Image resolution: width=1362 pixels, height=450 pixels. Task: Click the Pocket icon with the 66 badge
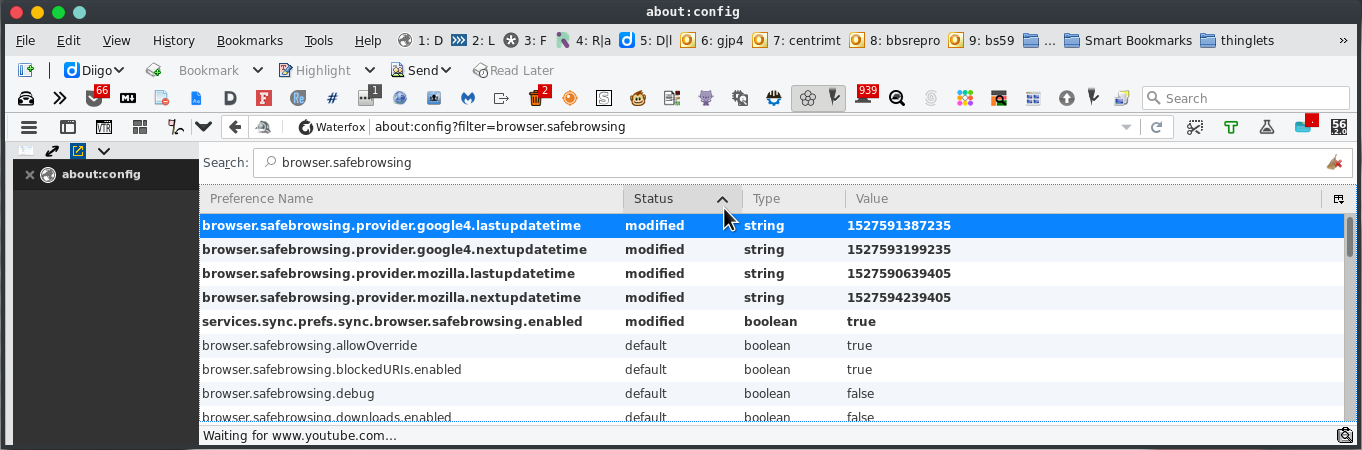(95, 98)
